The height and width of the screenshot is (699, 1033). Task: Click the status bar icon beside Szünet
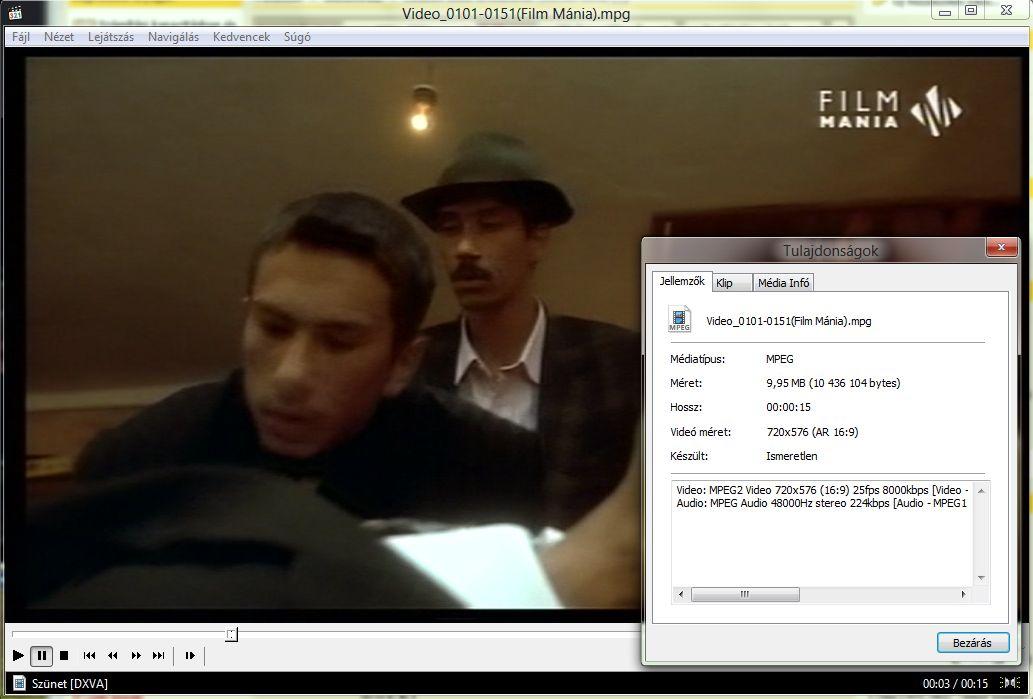click(19, 683)
